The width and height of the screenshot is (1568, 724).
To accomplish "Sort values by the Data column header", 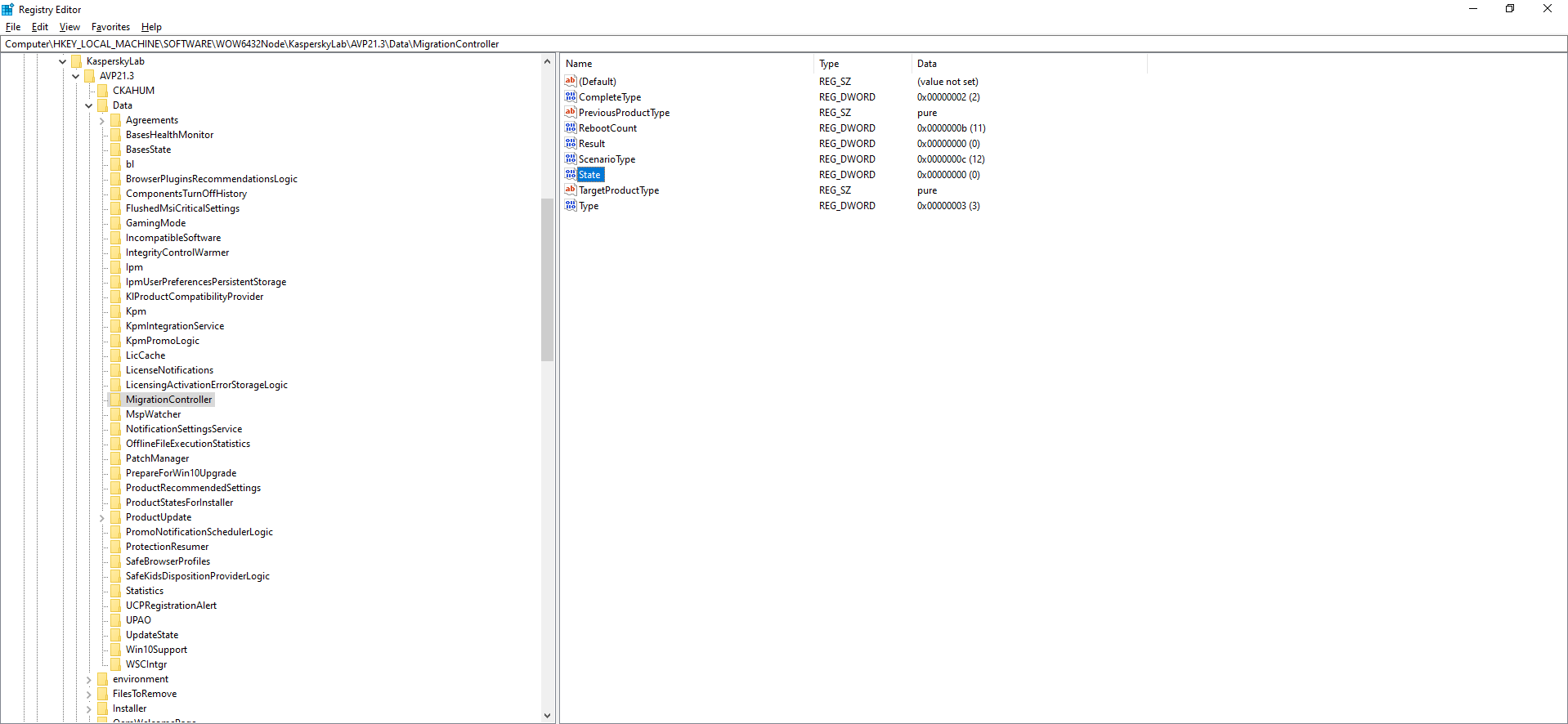I will (1029, 64).
